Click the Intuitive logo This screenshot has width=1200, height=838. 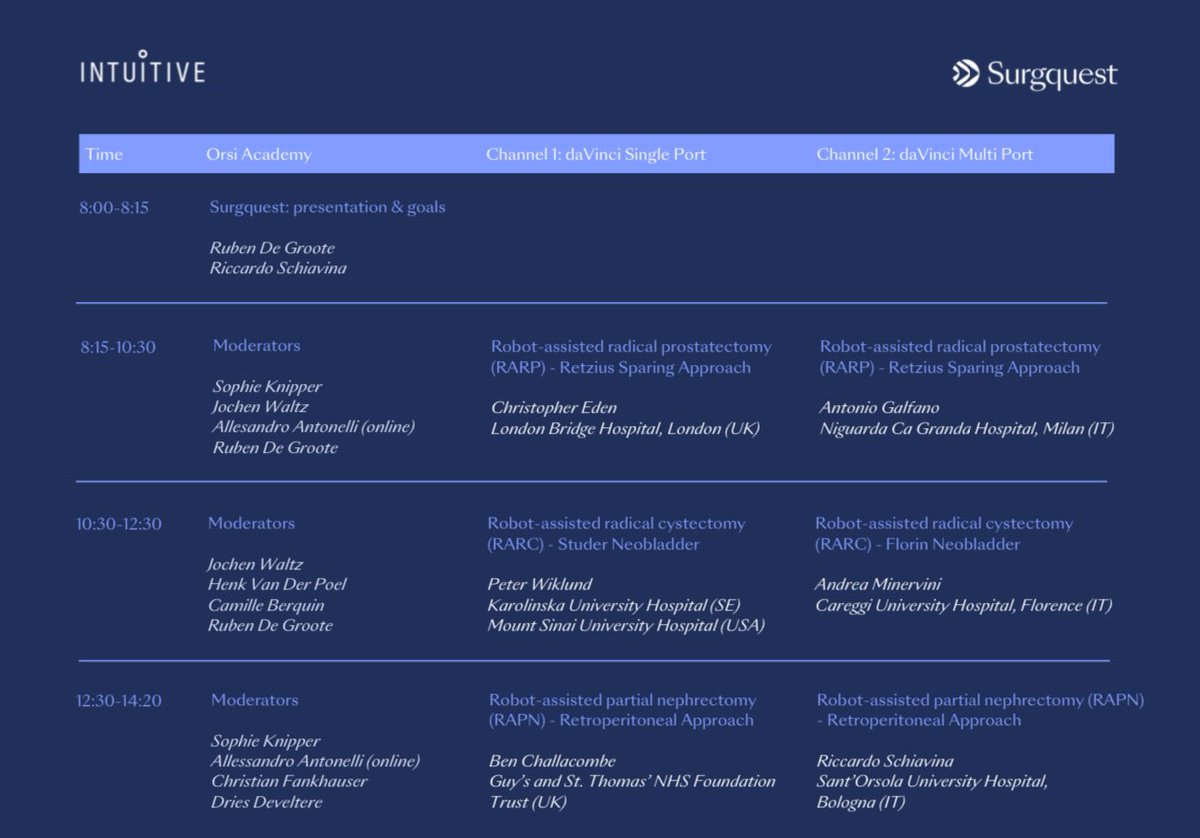point(142,67)
